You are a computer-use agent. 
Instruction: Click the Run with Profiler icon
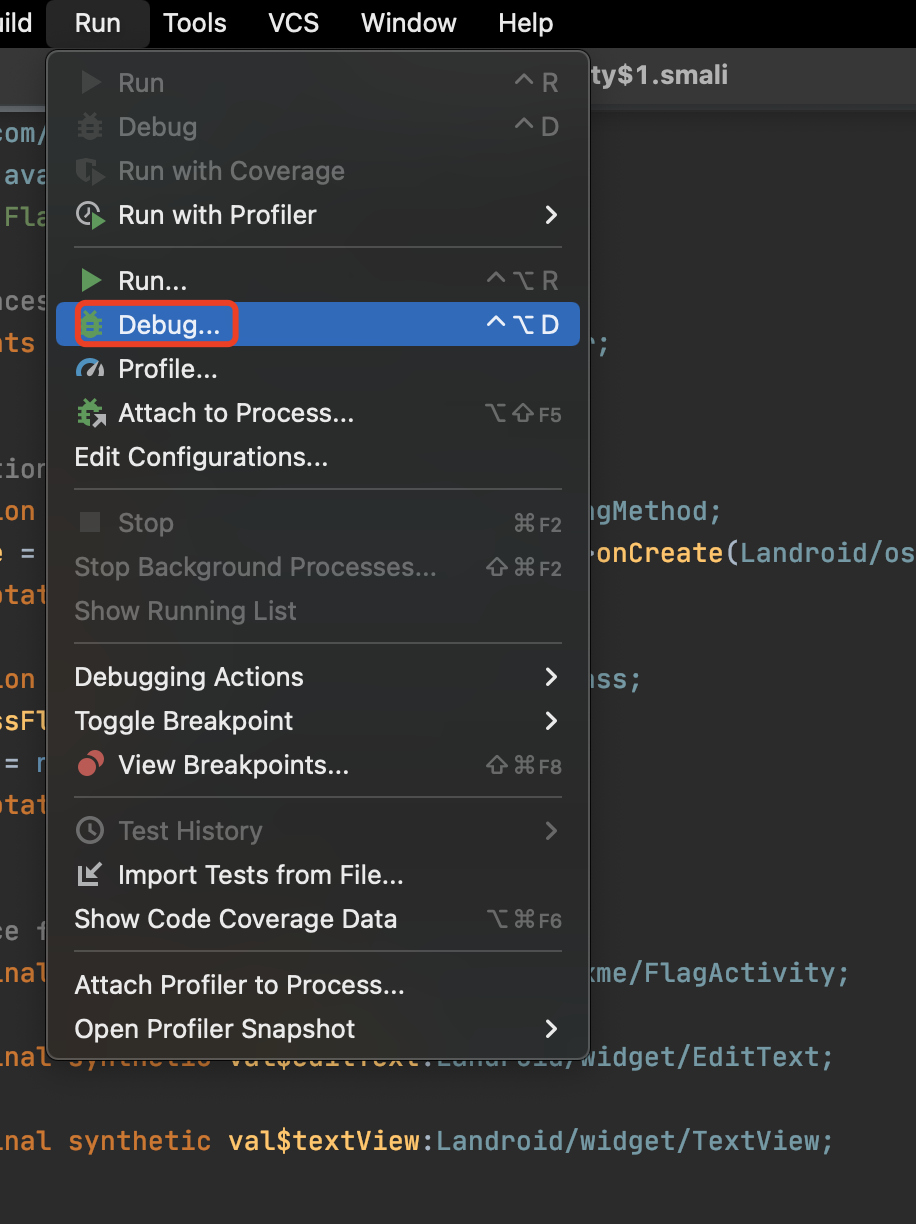coord(91,215)
